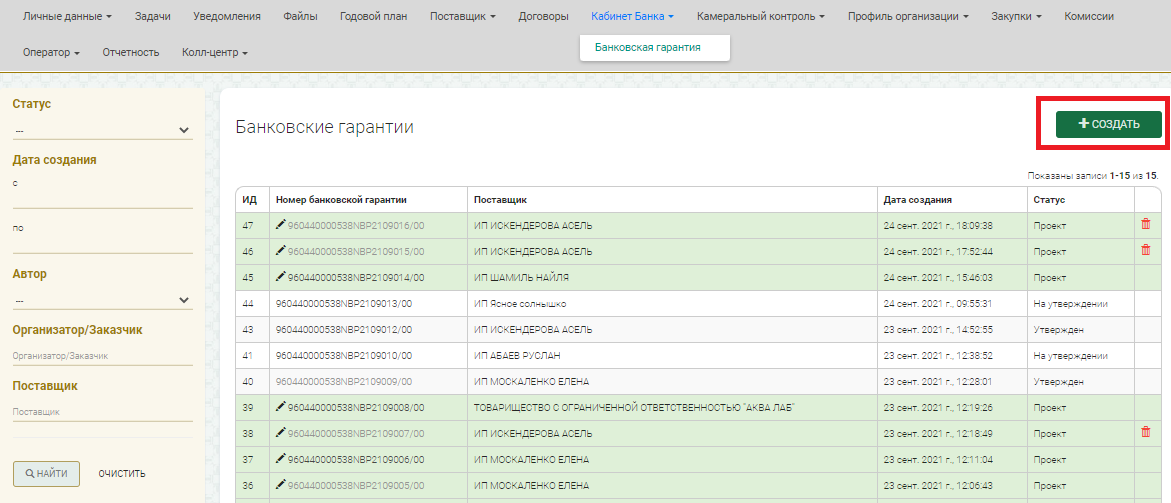Delete guarantee record with ID 47
The height and width of the screenshot is (503, 1171).
click(x=1145, y=224)
